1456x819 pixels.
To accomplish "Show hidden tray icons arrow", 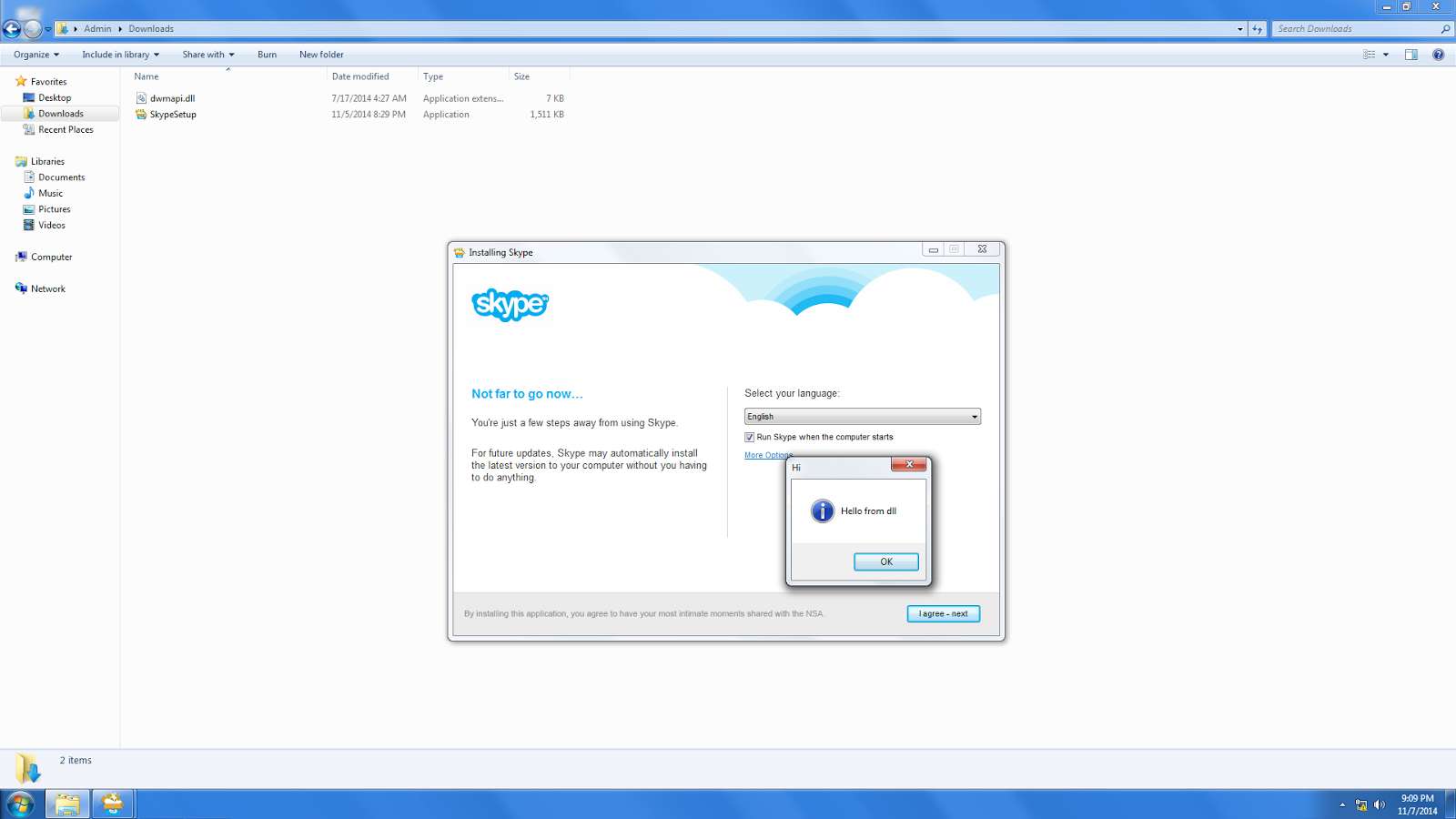I will coord(1341,804).
